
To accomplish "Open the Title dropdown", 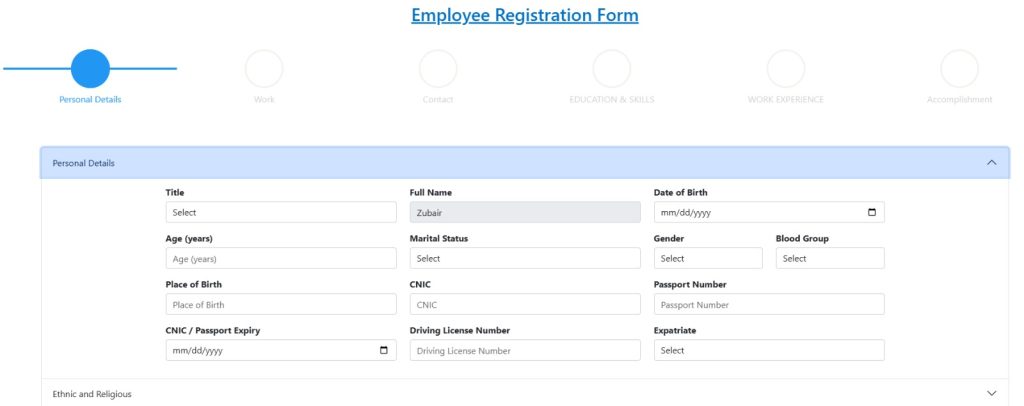I will pos(281,212).
